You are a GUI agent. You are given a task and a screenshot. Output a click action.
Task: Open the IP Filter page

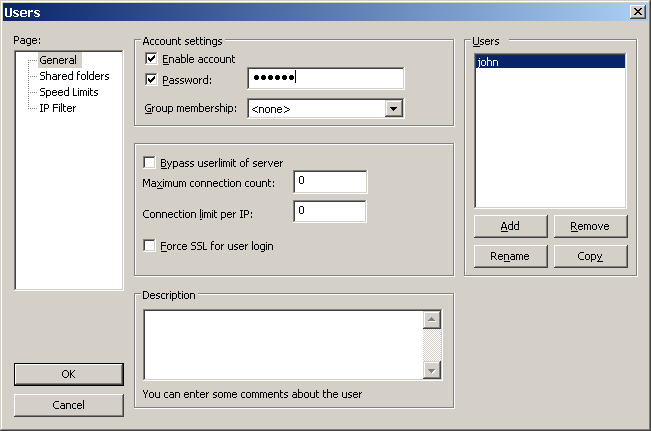[57, 108]
